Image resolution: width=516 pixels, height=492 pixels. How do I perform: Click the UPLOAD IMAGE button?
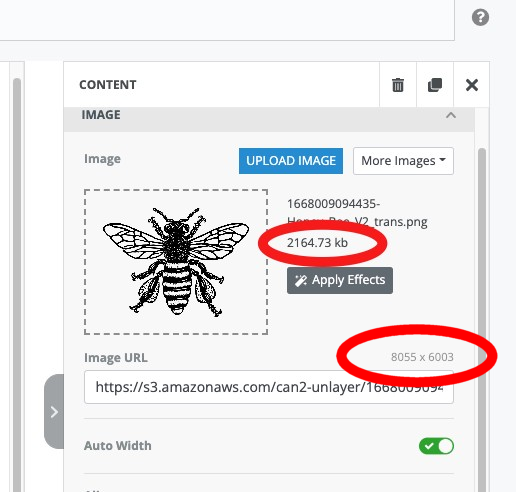[x=291, y=161]
